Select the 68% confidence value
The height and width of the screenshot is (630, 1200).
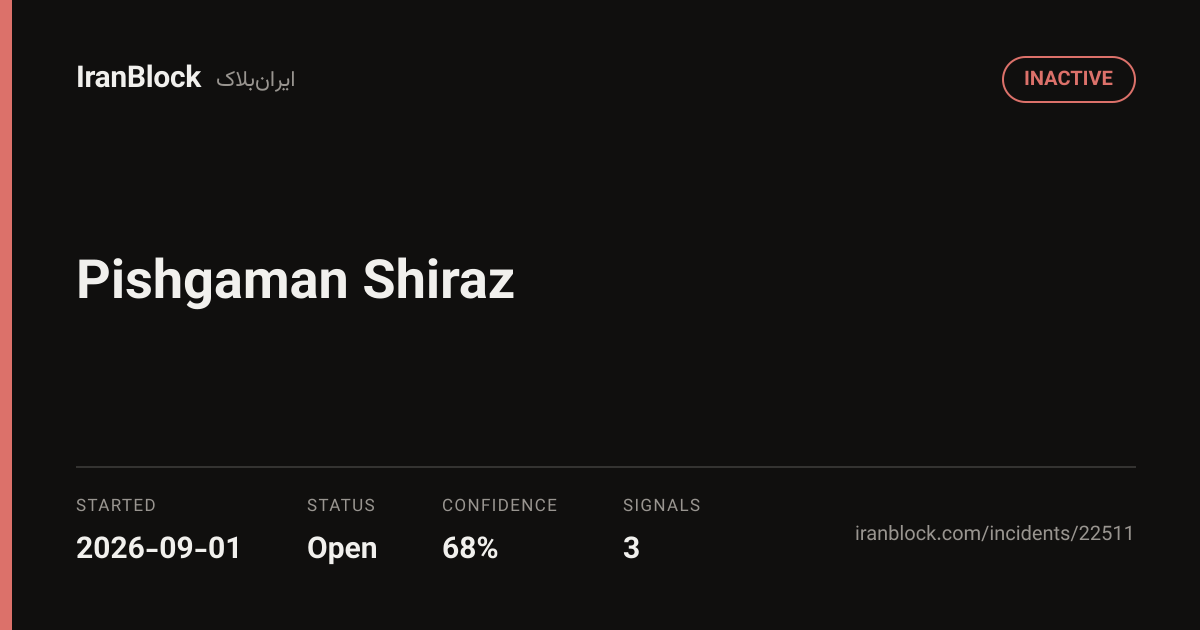[x=470, y=548]
